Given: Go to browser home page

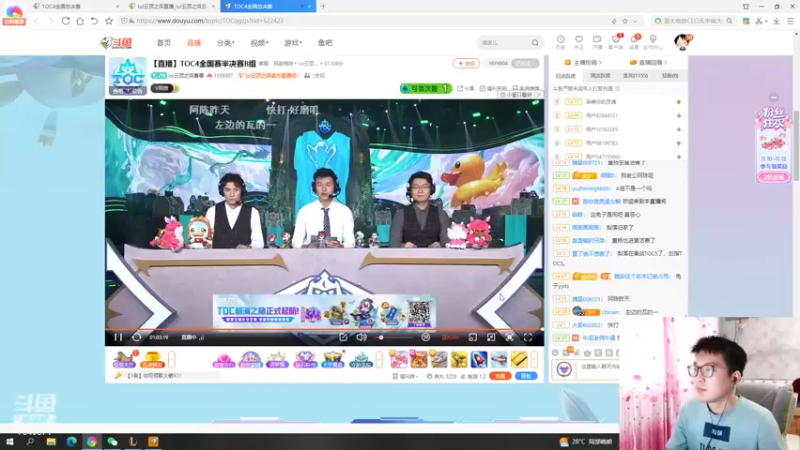Looking at the screenshot, I should tap(80, 21).
